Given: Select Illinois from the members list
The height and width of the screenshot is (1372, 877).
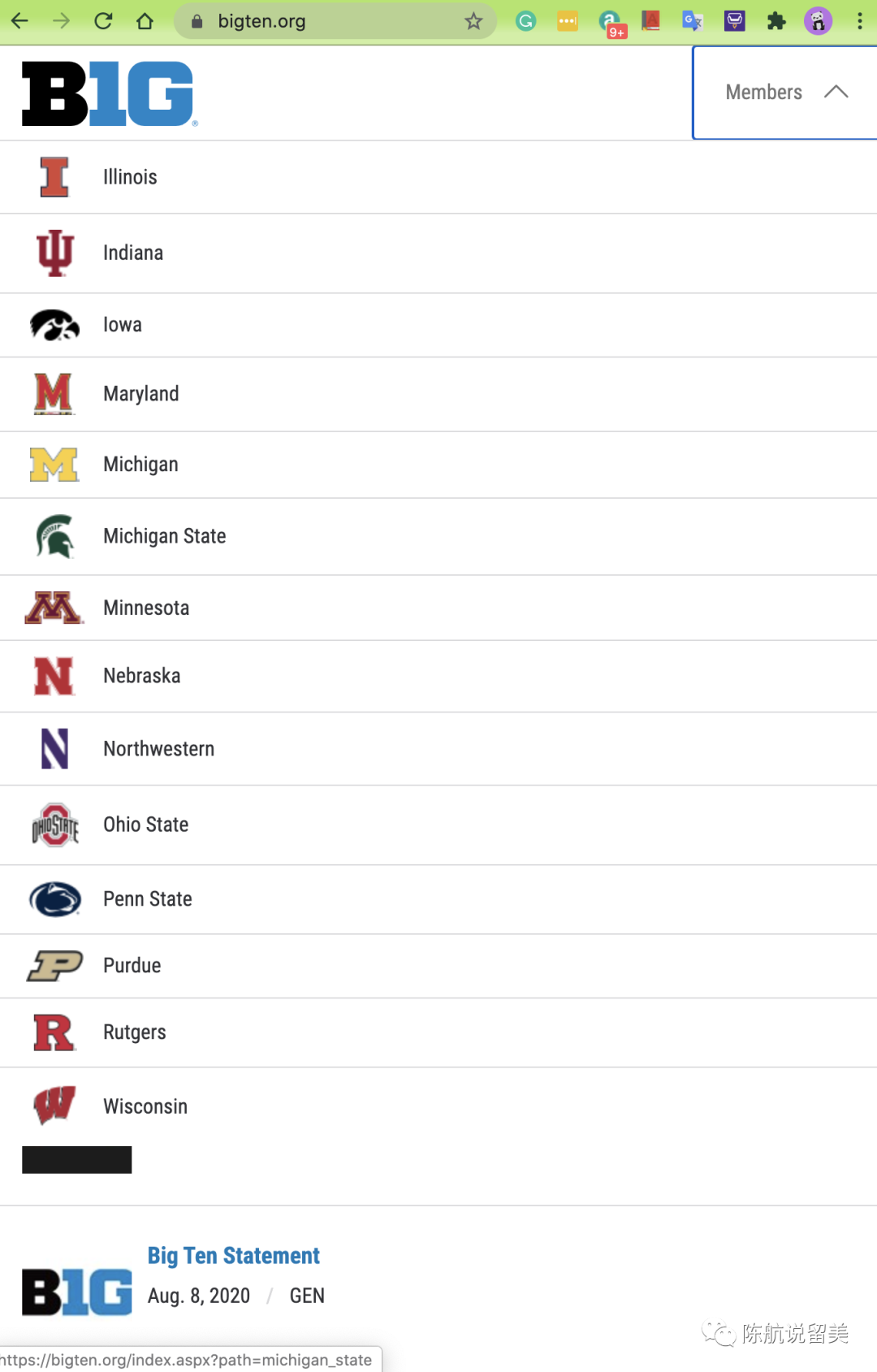Looking at the screenshot, I should [x=130, y=177].
